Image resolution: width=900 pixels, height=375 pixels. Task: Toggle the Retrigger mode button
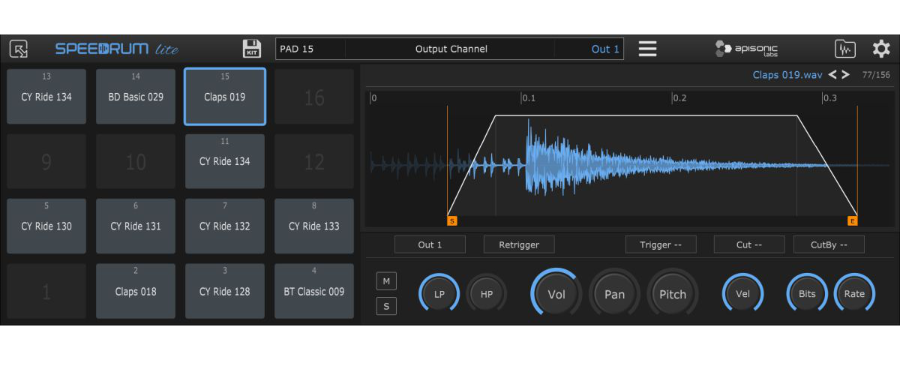(x=519, y=244)
